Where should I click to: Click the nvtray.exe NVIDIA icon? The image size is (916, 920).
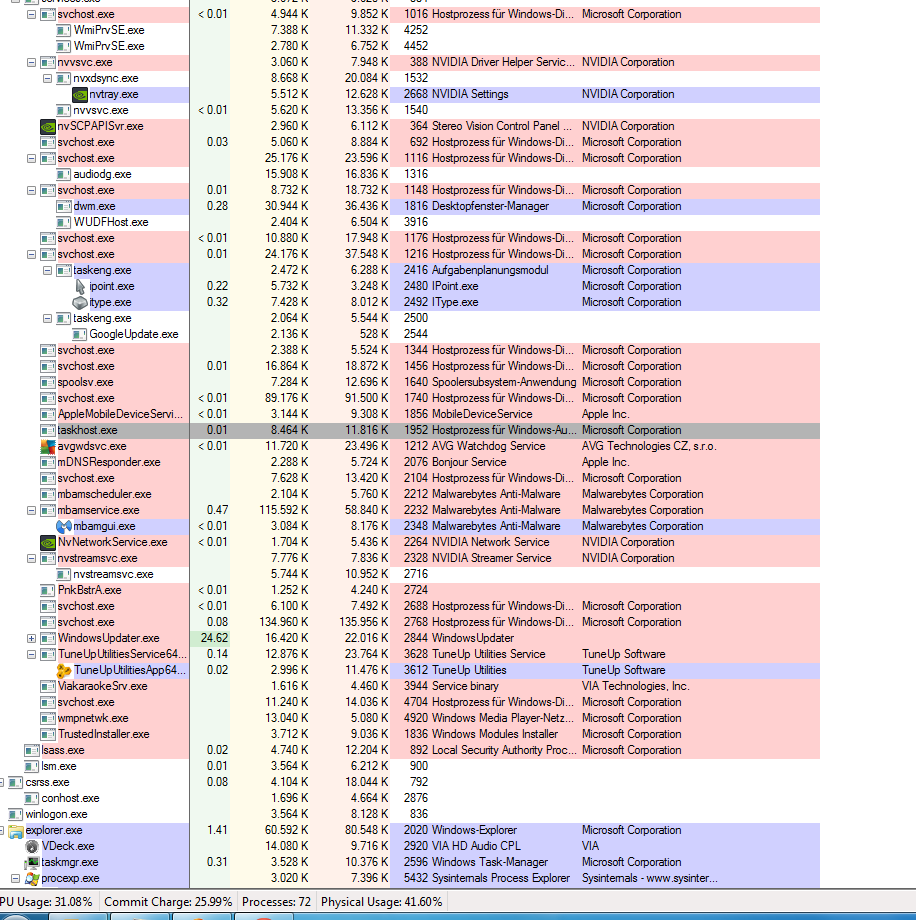coord(79,94)
